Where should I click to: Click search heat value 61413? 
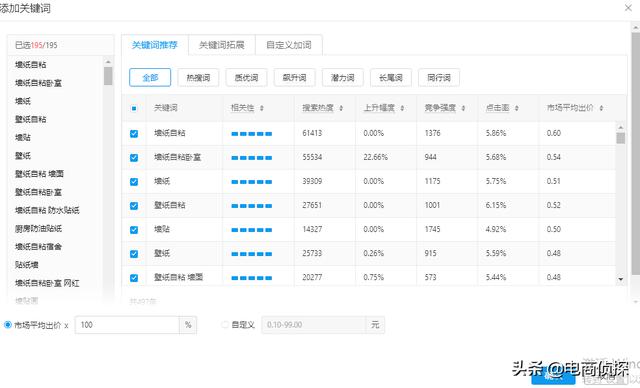(x=312, y=133)
